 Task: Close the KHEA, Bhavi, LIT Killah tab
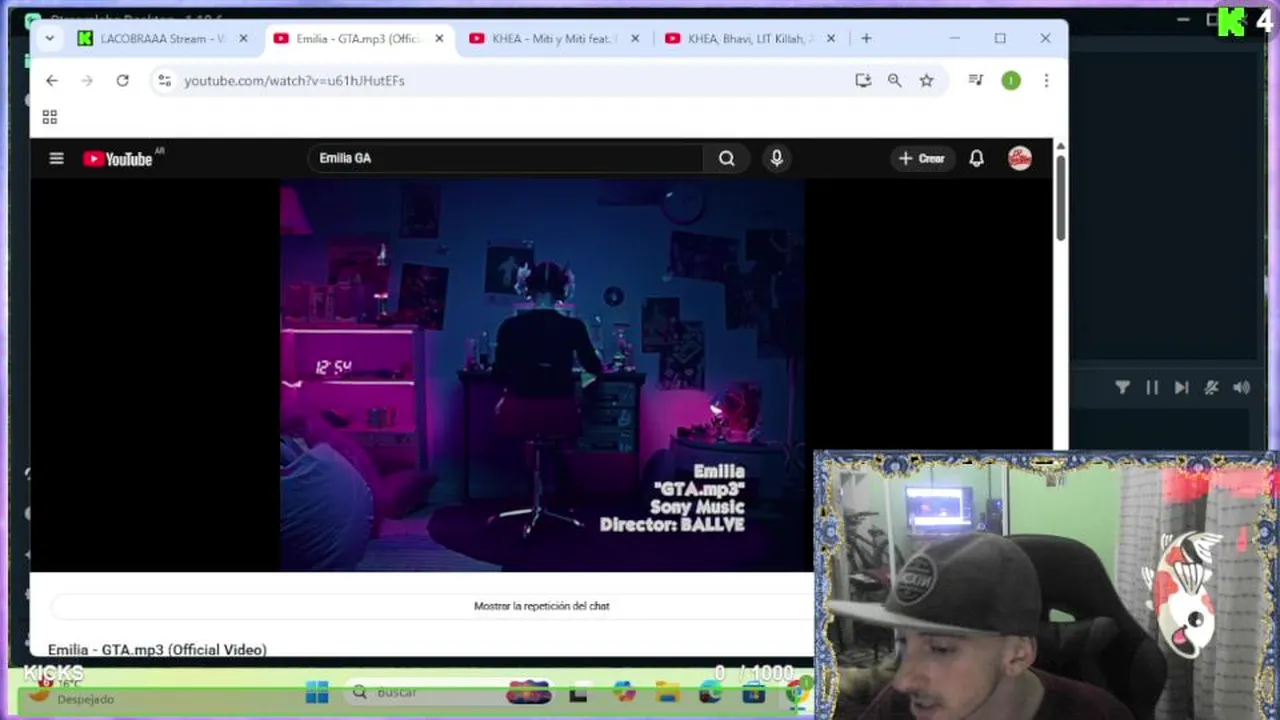click(831, 38)
